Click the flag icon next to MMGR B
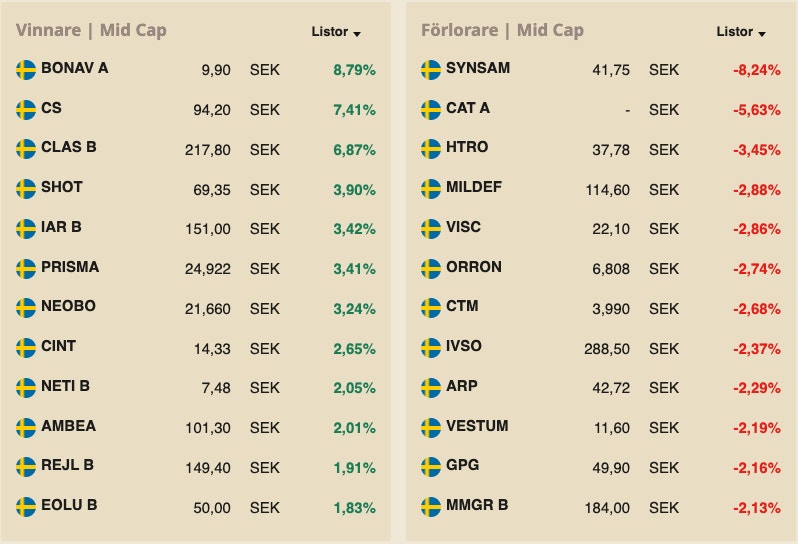Screen dimensions: 798x544 [x=431, y=507]
